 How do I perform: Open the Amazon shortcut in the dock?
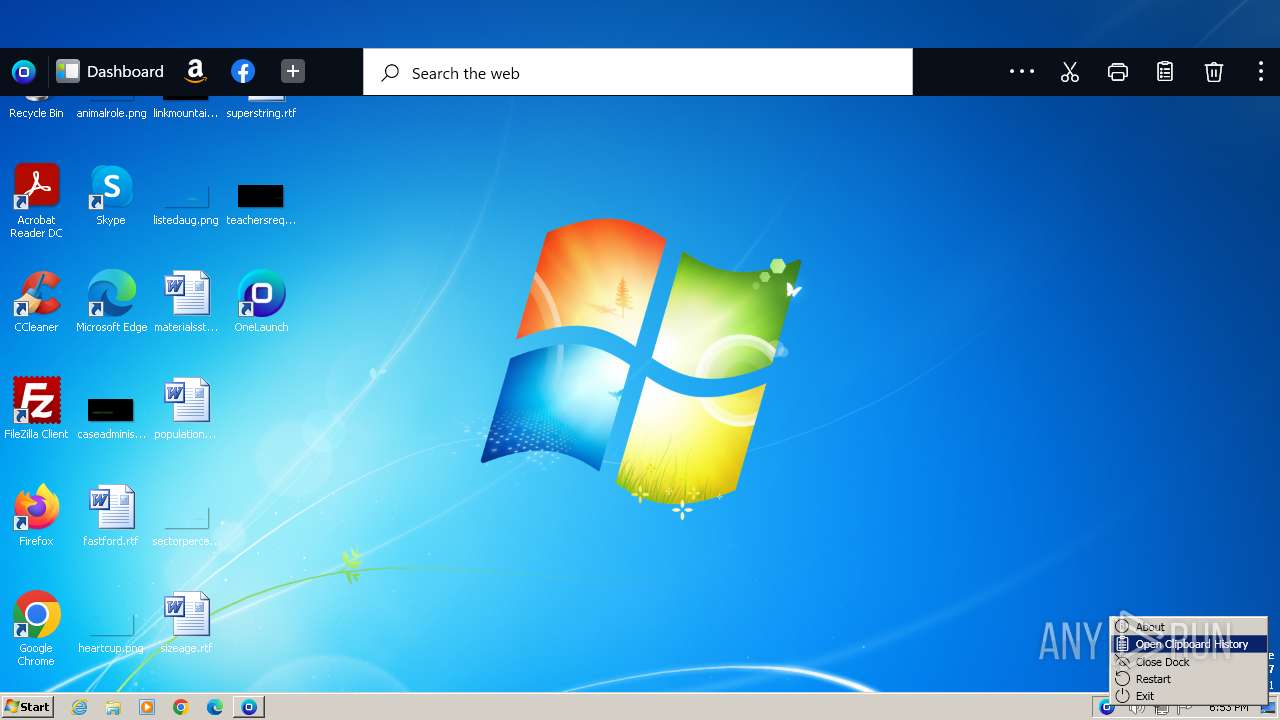[x=196, y=72]
